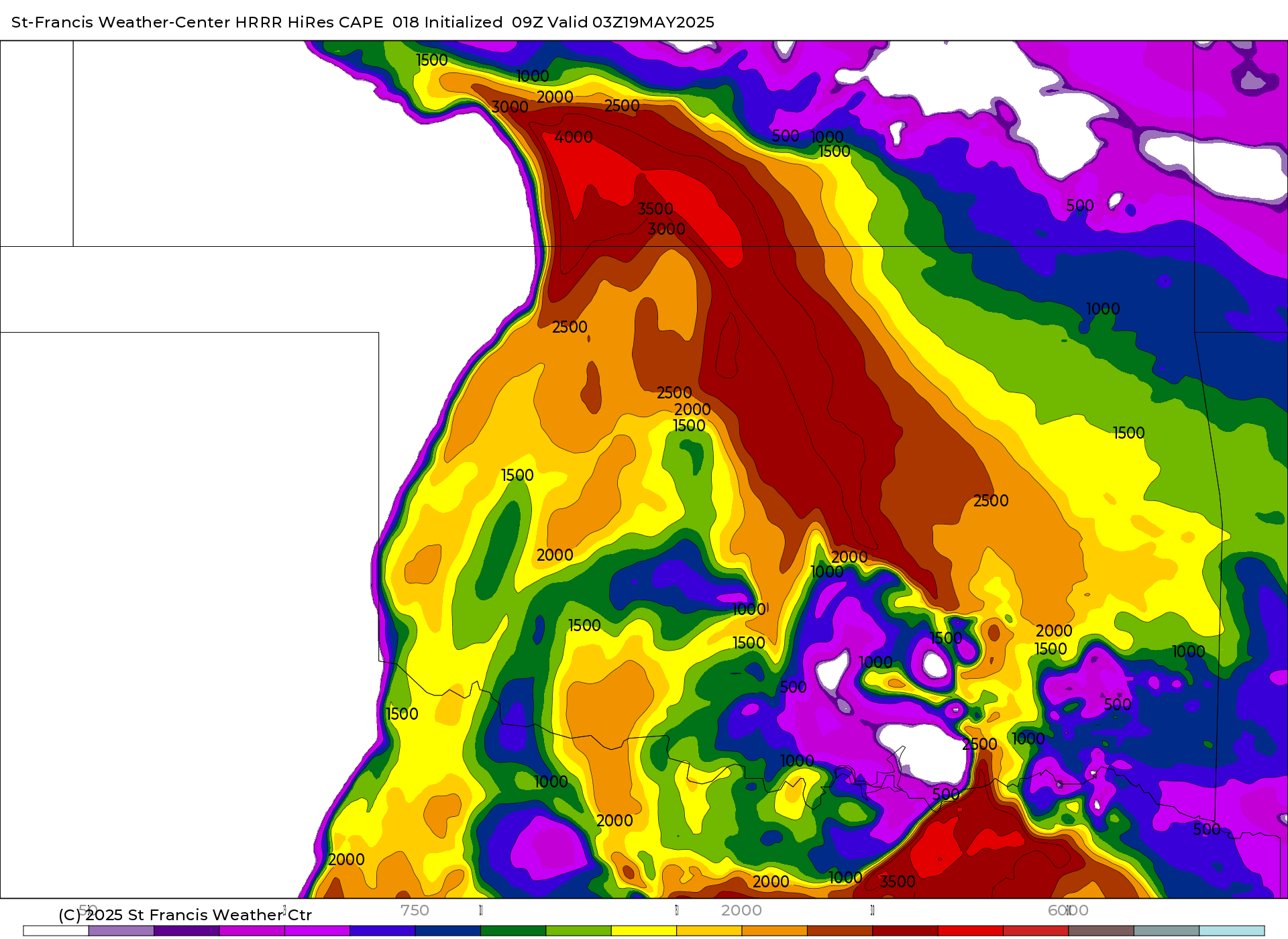Pick the magenta swatch in the color bar
The image size is (1288, 939).
pos(252,931)
